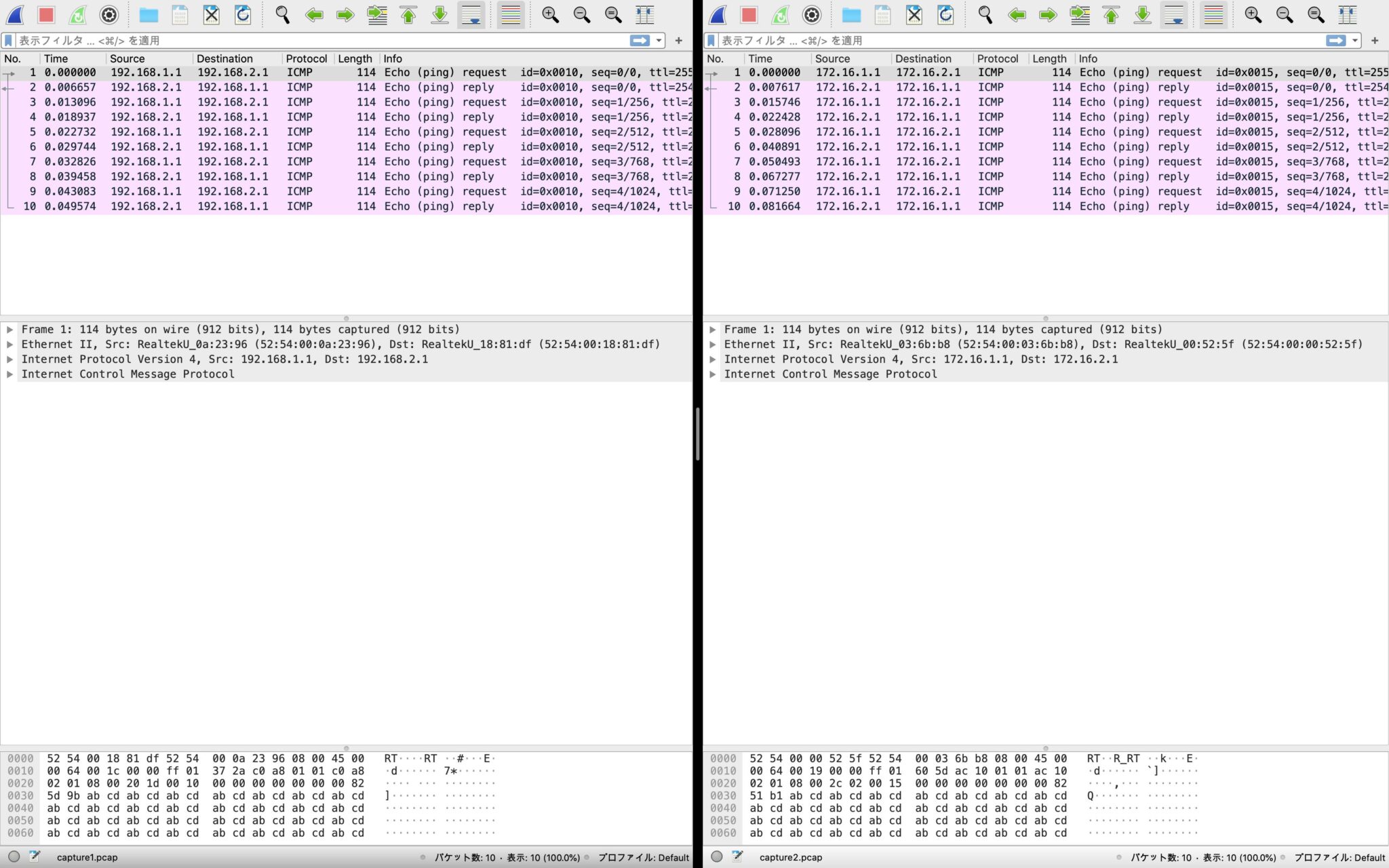Open capture file folder icon in left window
This screenshot has width=1389, height=868.
pos(149,14)
